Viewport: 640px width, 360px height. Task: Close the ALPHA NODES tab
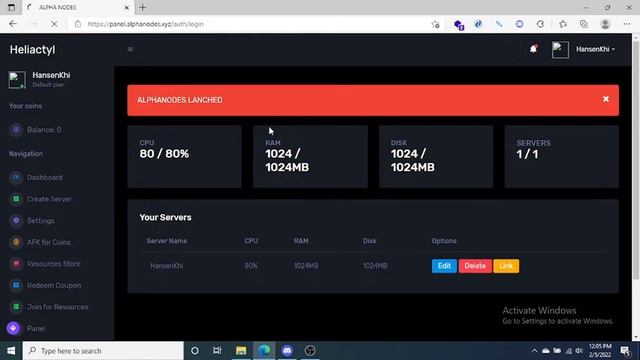click(x=127, y=7)
